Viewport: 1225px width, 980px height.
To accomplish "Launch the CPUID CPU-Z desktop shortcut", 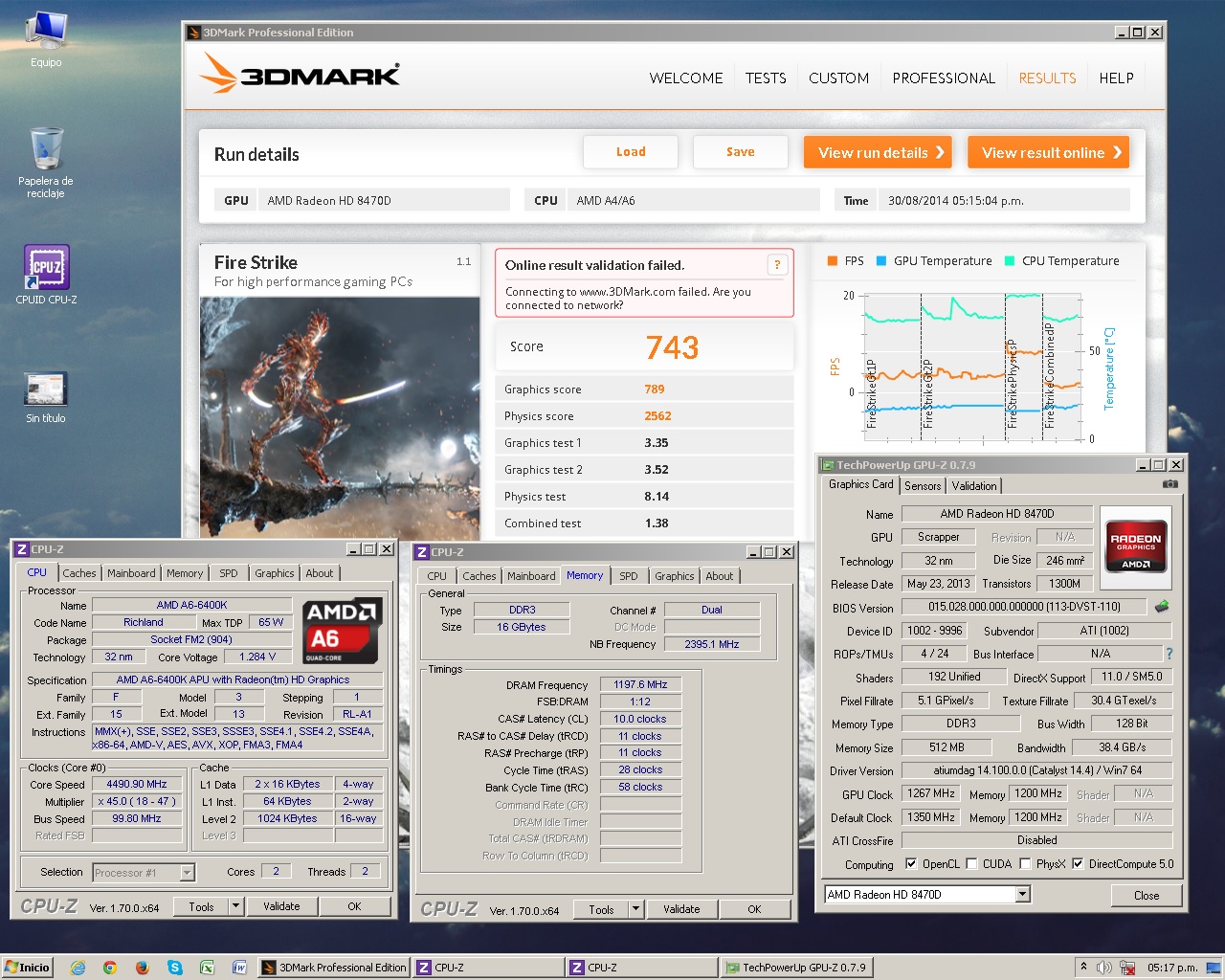I will pos(46,275).
